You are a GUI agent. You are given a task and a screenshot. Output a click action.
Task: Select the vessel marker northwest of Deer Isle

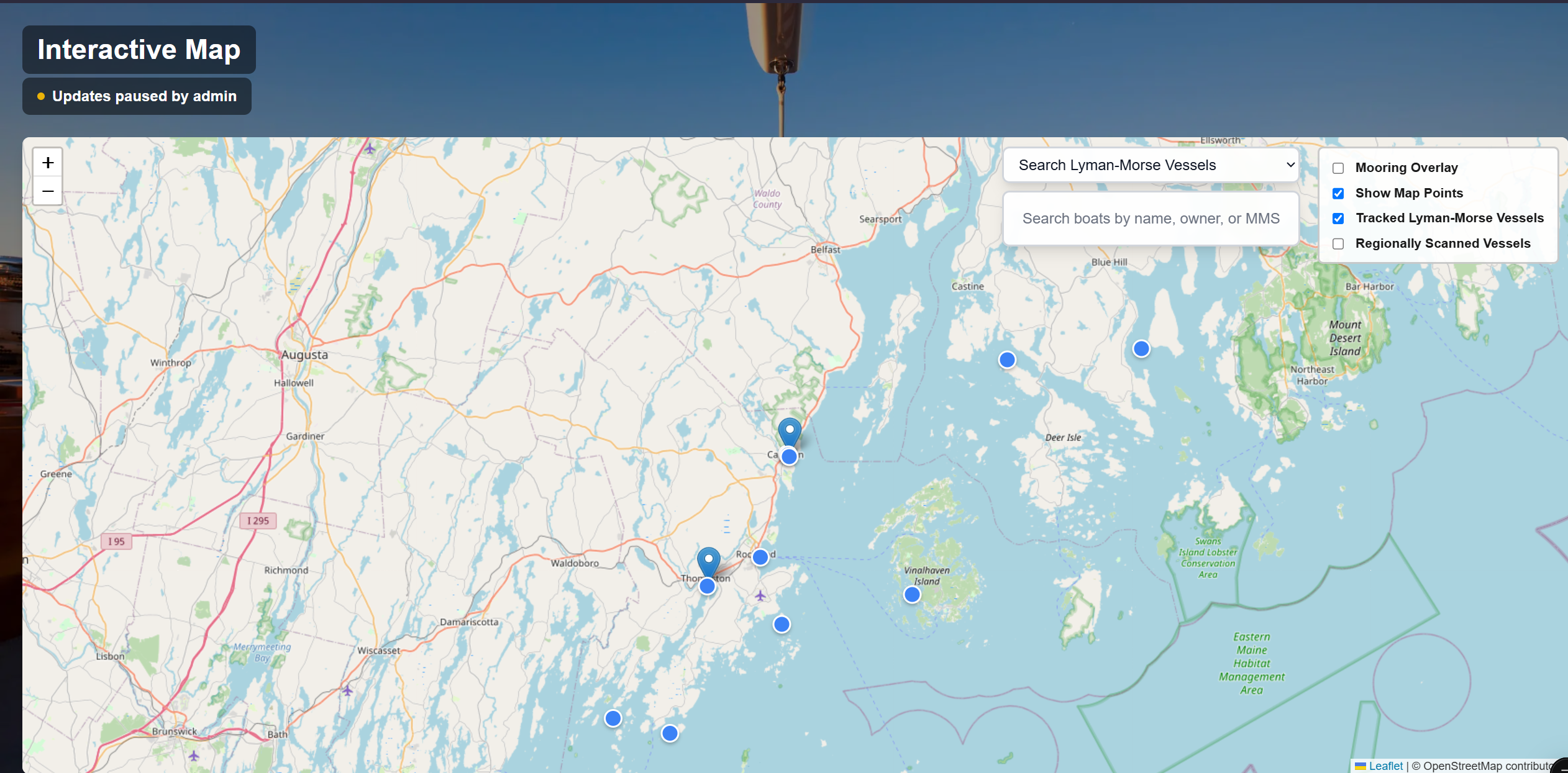click(x=1006, y=359)
